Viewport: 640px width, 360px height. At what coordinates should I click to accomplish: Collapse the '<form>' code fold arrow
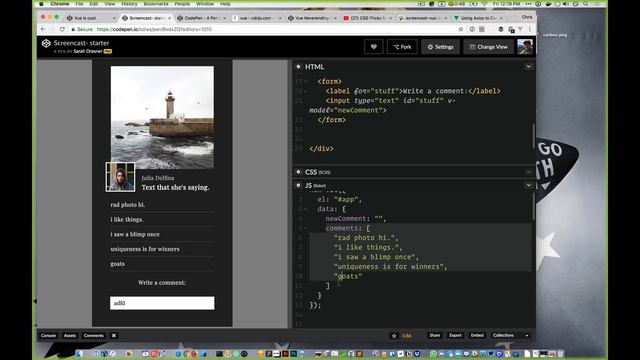tap(305, 82)
